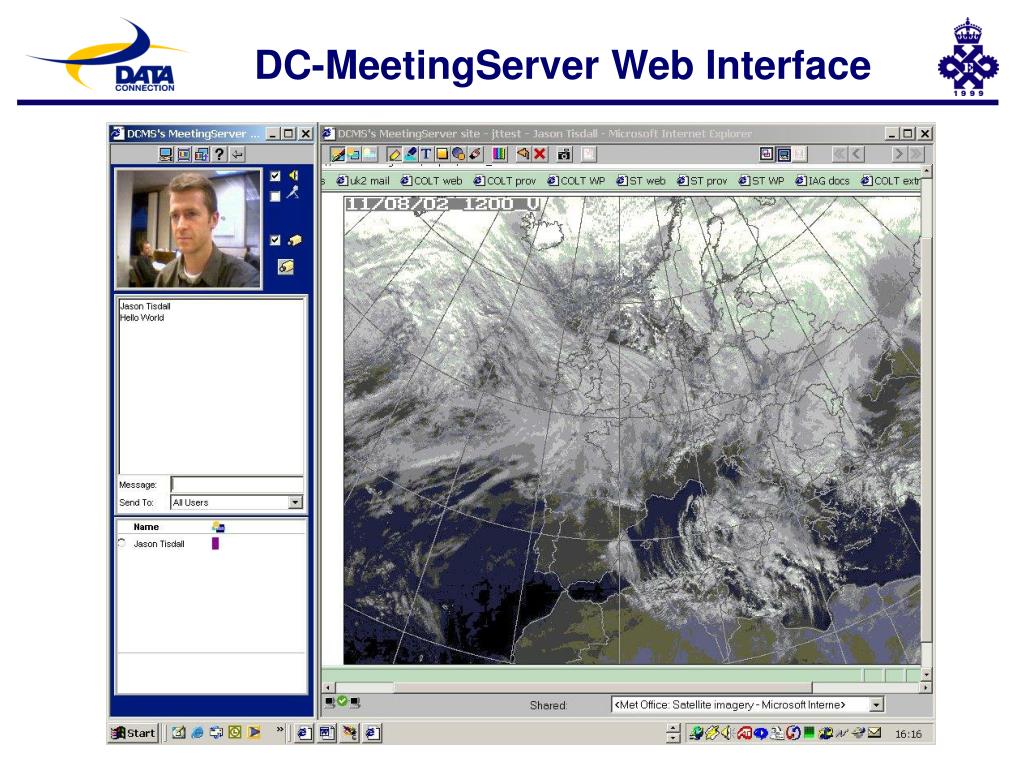Image resolution: width=1024 pixels, height=768 pixels.
Task: Open the ST WP favorites link
Action: [761, 181]
